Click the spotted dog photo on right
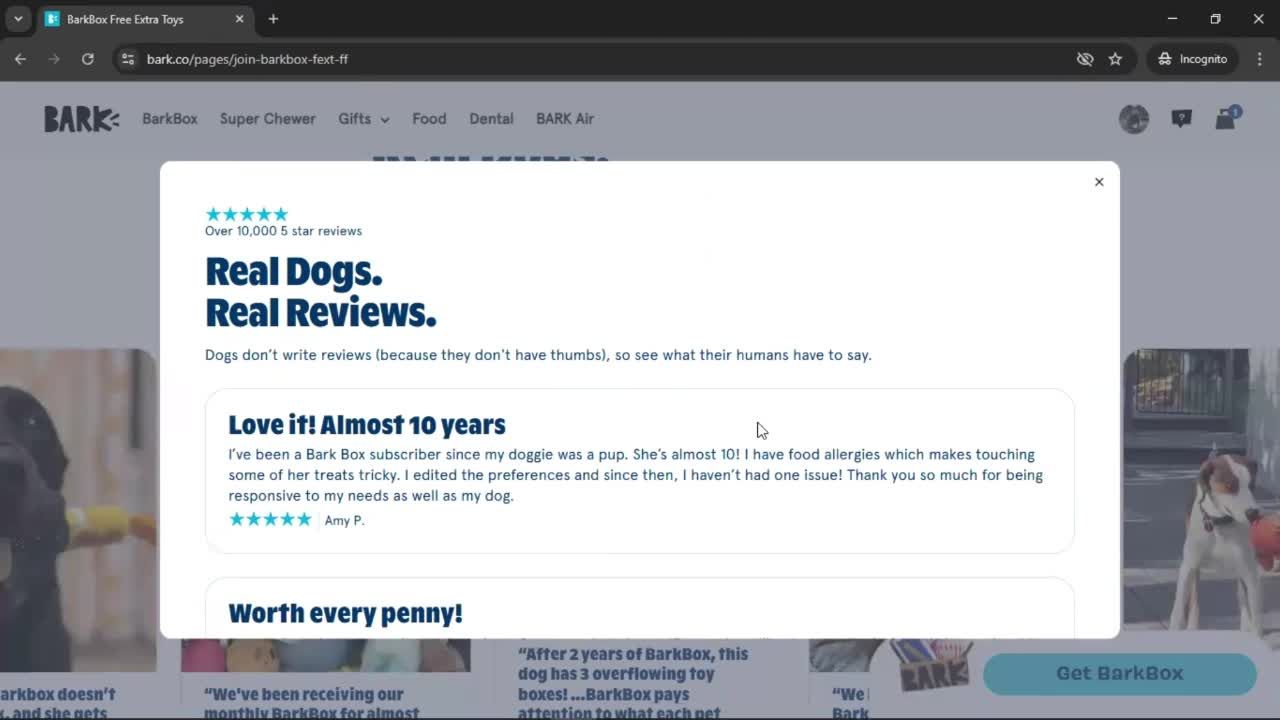 (1200, 490)
